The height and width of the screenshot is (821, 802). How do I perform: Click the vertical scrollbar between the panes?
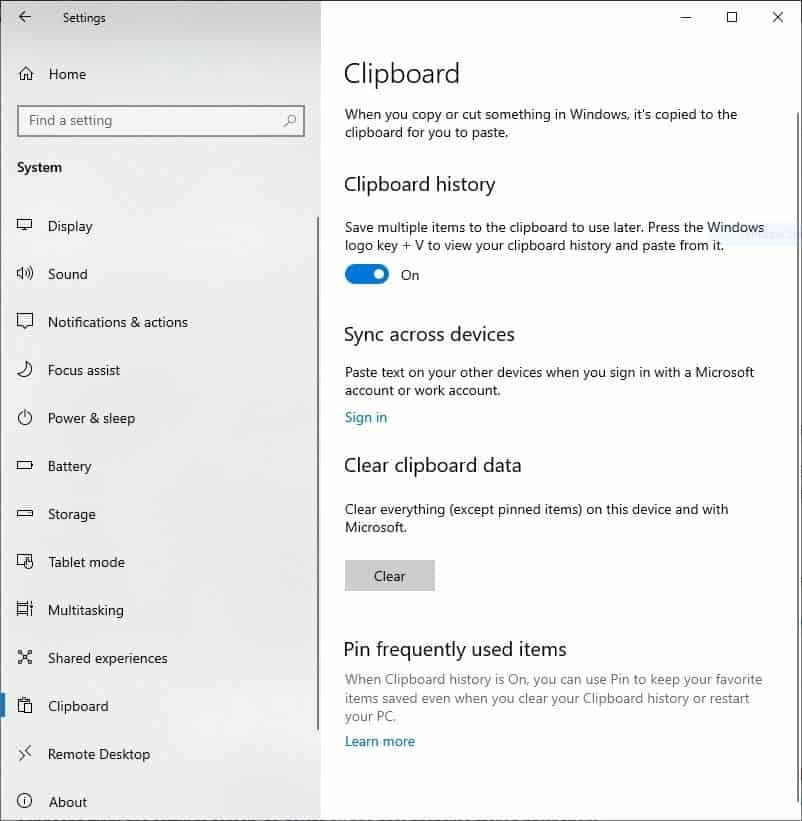319,400
